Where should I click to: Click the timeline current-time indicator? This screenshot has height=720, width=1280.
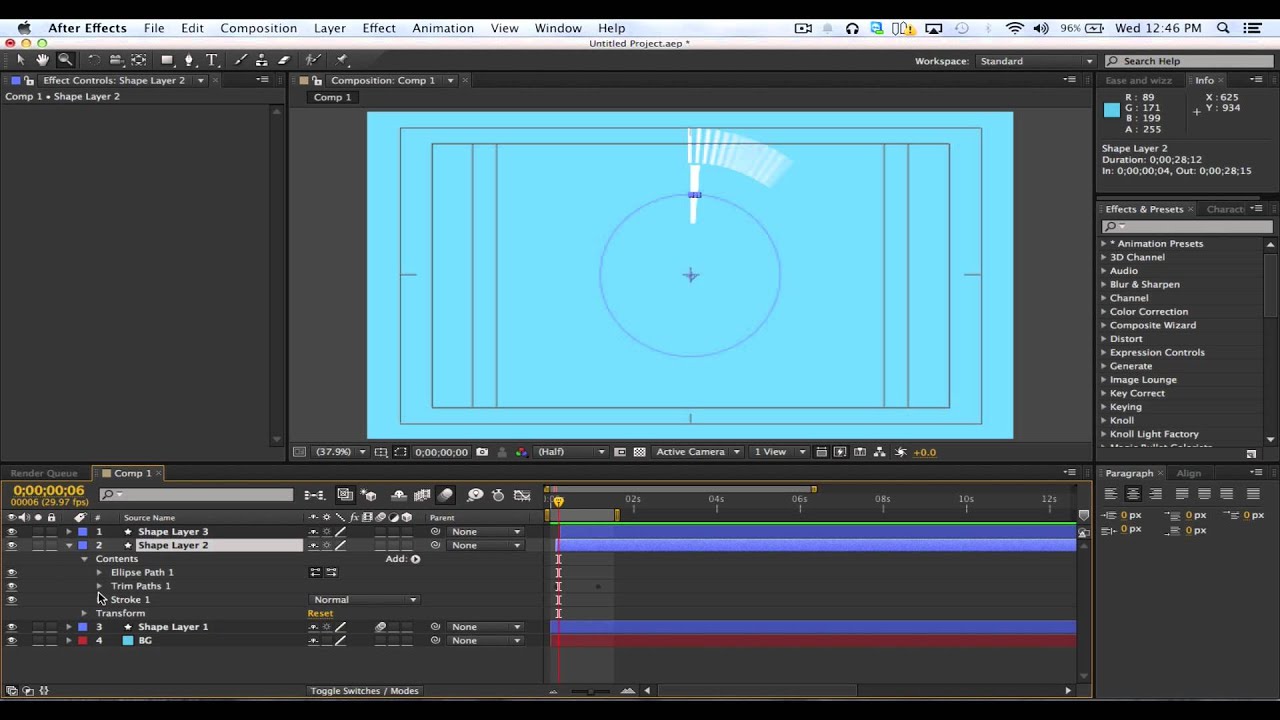click(558, 502)
